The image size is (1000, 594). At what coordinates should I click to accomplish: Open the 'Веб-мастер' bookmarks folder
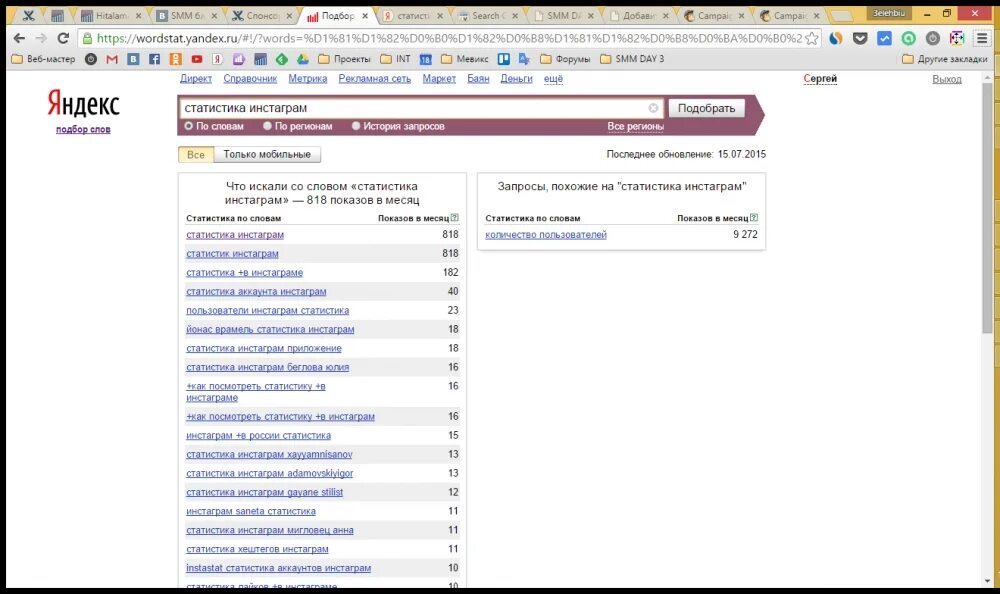click(43, 59)
